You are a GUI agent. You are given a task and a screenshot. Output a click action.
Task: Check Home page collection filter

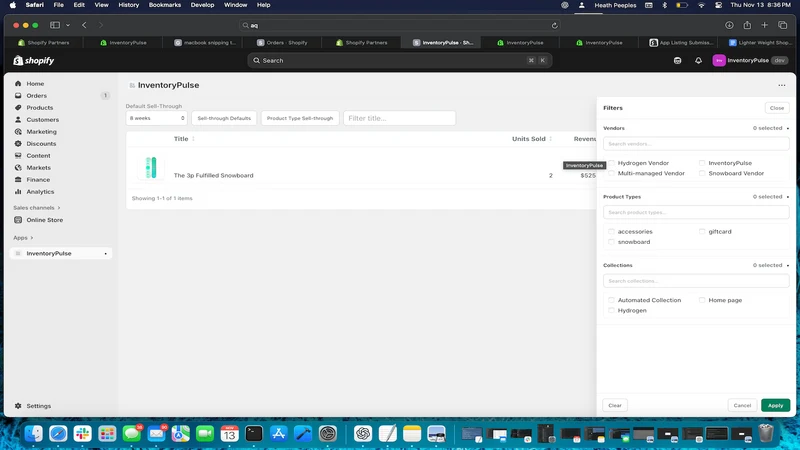tap(702, 300)
